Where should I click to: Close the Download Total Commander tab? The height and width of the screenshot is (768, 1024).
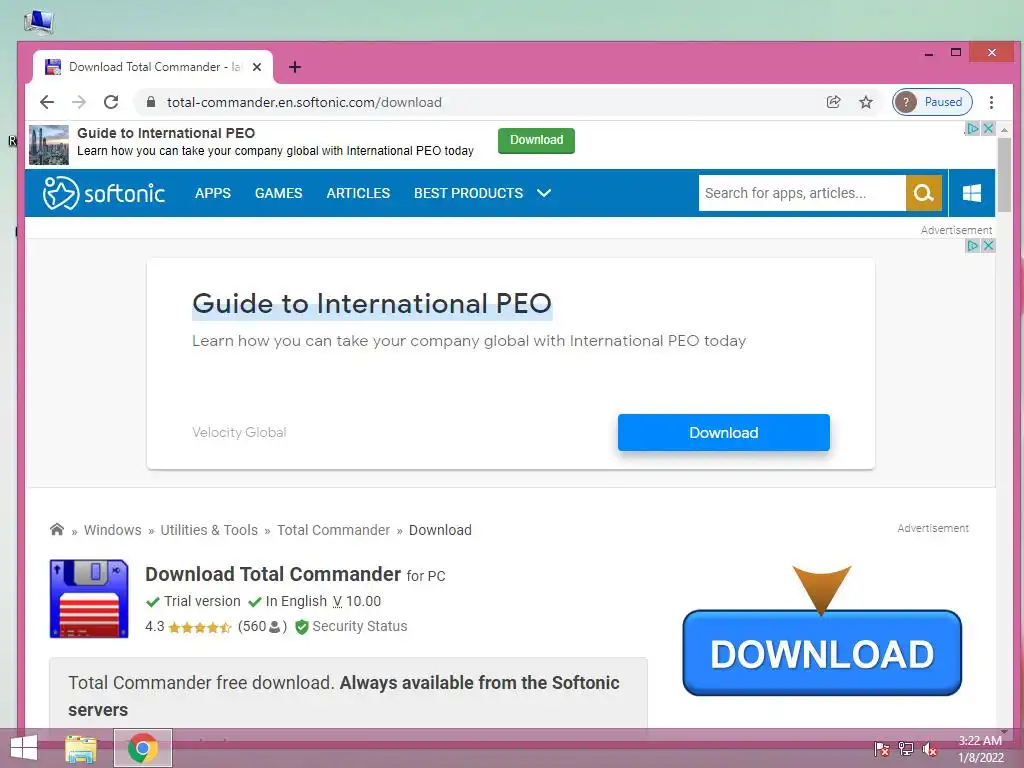tap(257, 67)
